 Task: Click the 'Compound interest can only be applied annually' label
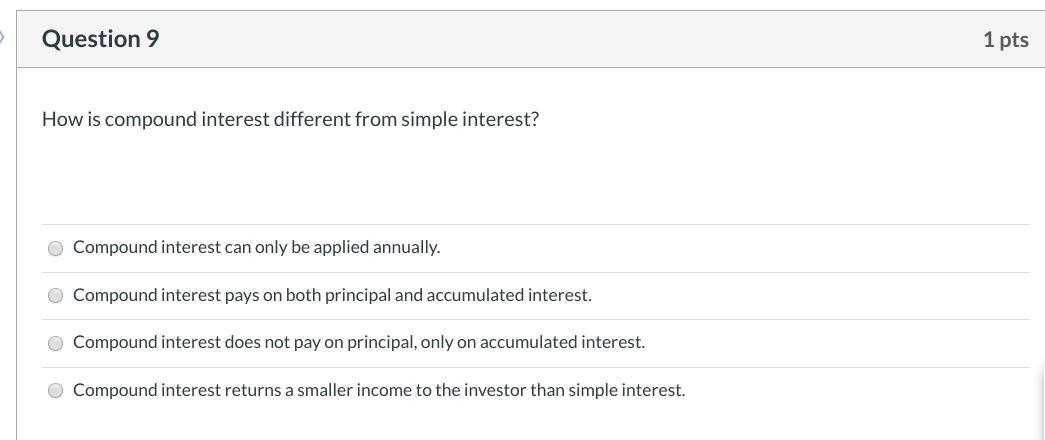point(256,247)
